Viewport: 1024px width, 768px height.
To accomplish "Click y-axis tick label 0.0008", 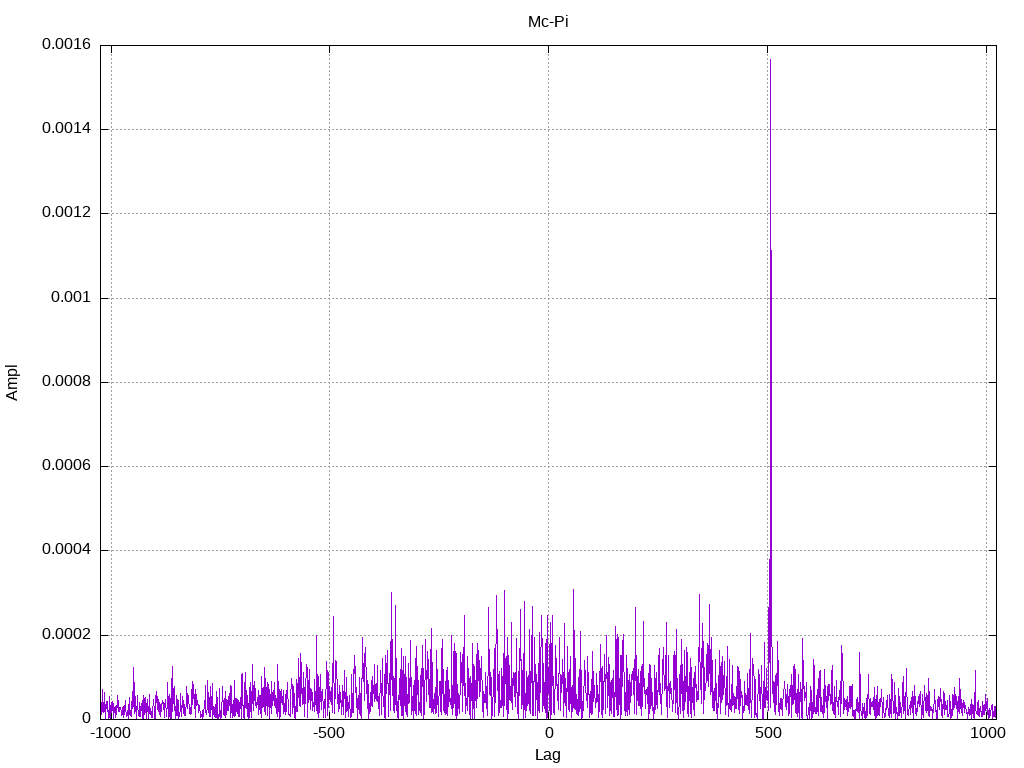I will (67, 381).
